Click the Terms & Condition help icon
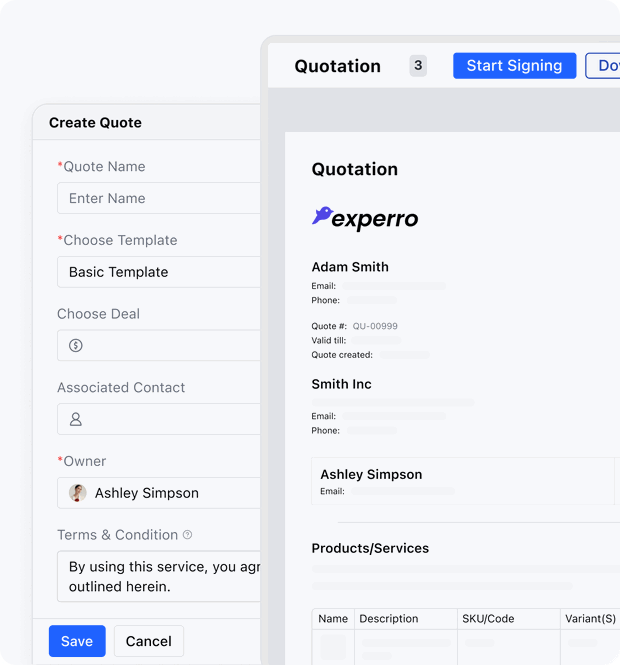This screenshot has height=665, width=620. point(187,535)
